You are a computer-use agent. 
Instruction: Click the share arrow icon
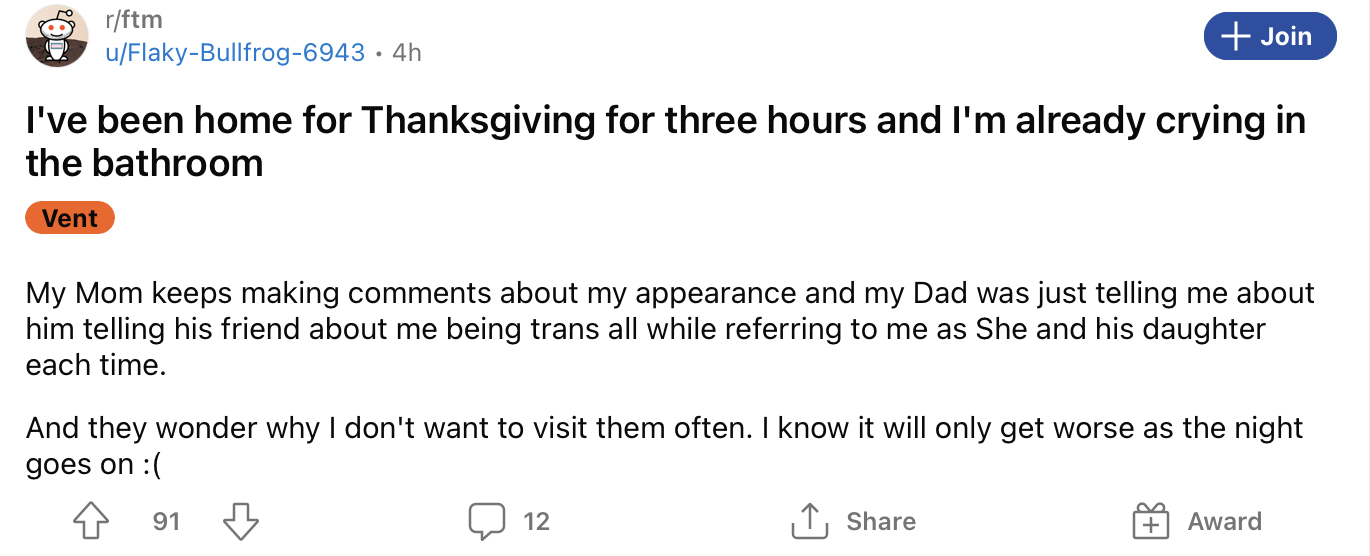pyautogui.click(x=807, y=521)
